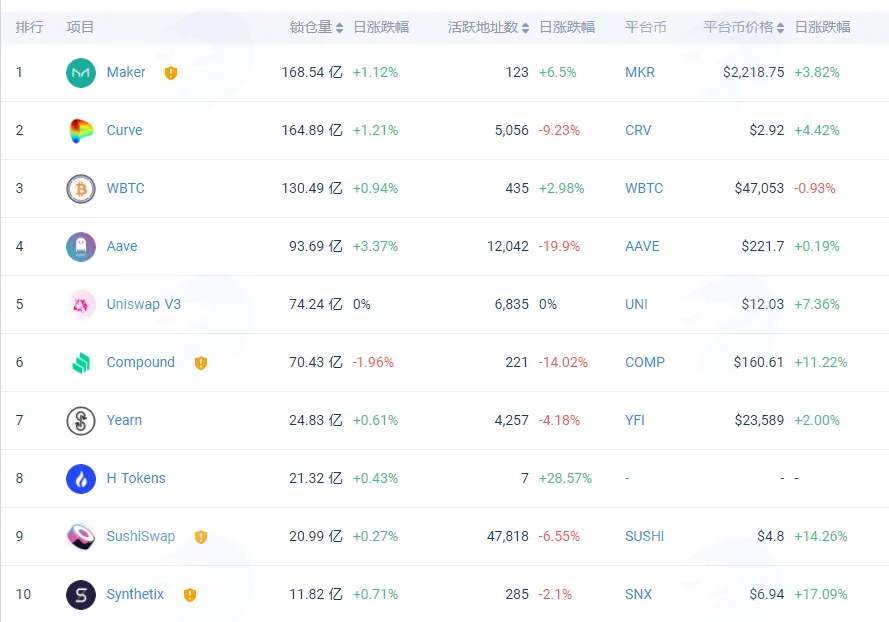Select the 6,835 active addresses value
889x622 pixels.
point(511,304)
